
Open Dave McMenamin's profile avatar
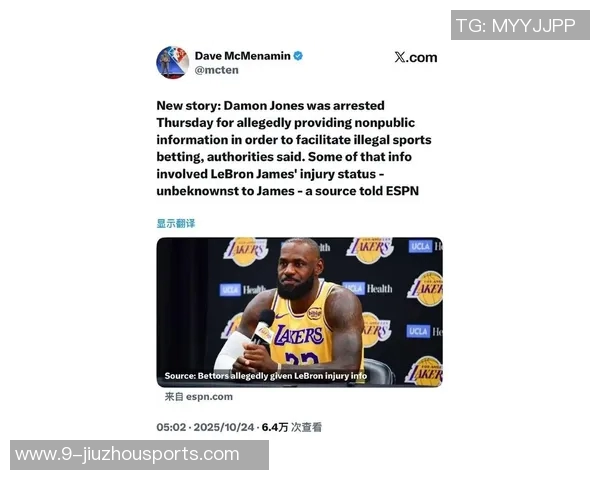[173, 62]
